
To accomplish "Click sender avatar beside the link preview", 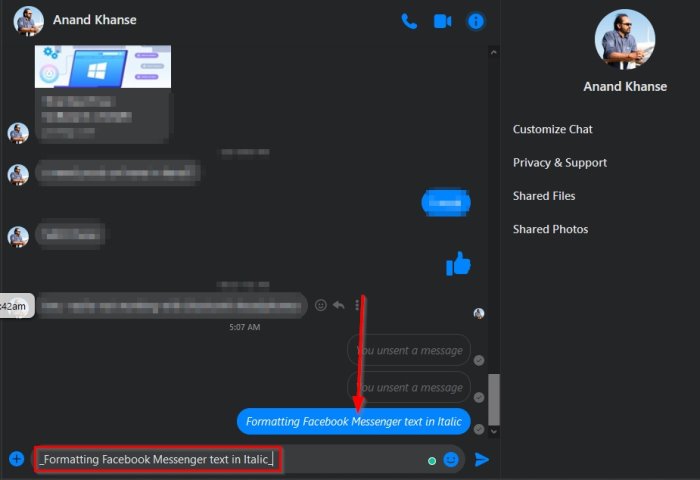I will coord(18,133).
